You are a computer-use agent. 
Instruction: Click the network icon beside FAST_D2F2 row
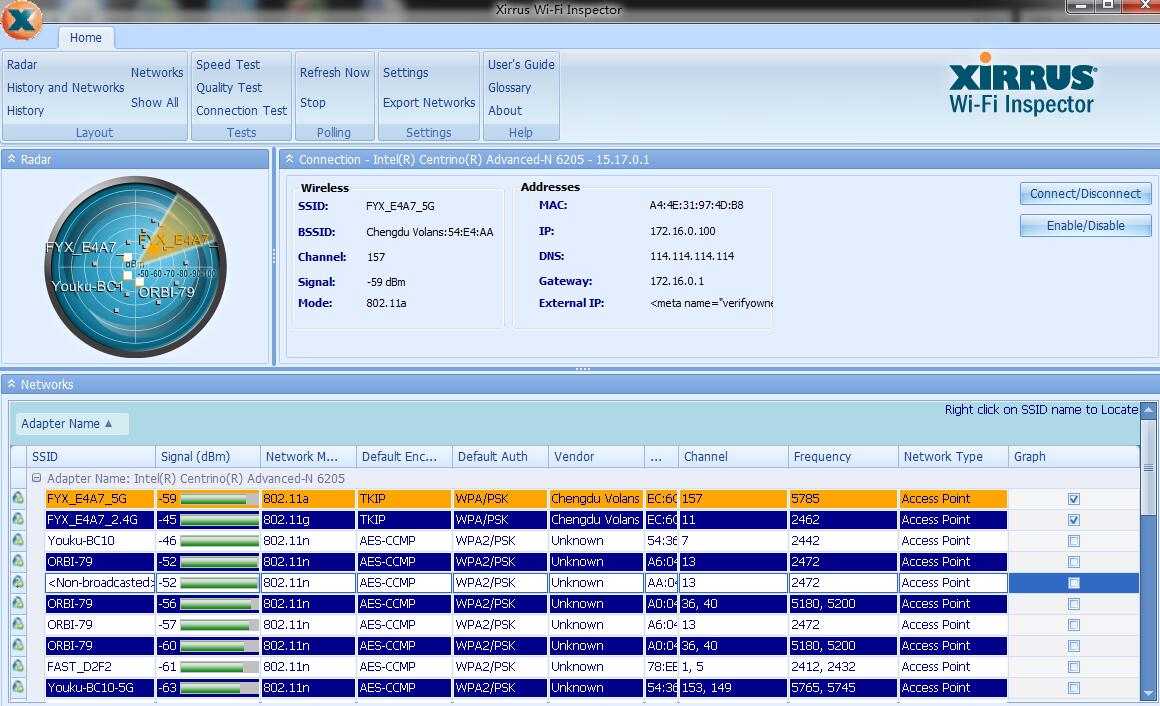click(18, 666)
